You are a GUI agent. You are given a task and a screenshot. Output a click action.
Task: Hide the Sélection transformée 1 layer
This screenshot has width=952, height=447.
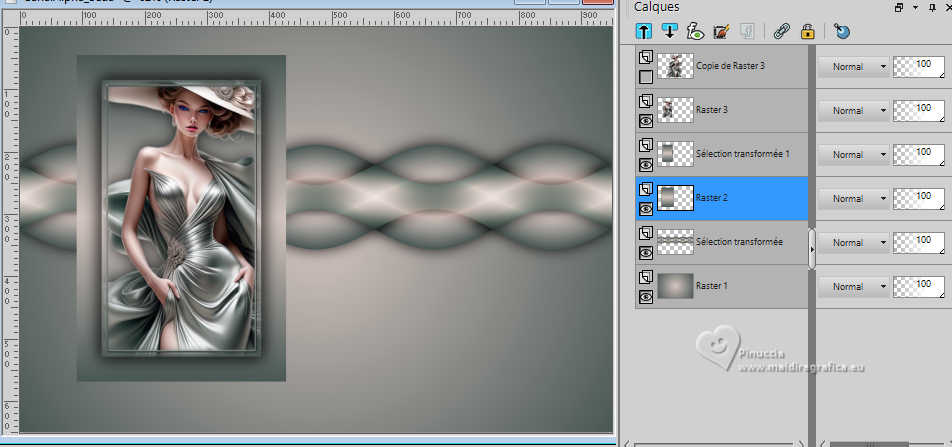point(646,165)
